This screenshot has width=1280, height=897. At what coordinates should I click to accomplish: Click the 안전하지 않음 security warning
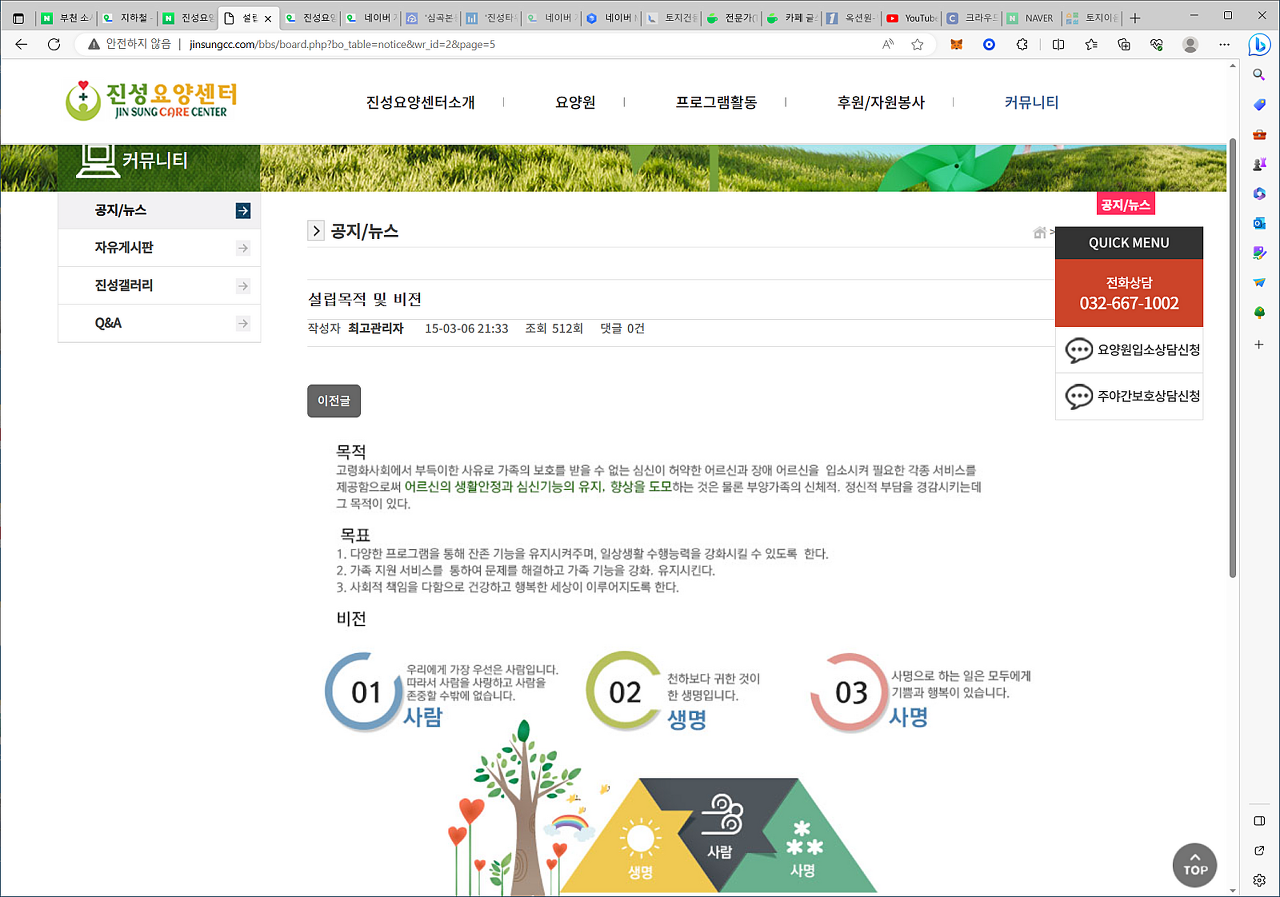(130, 44)
